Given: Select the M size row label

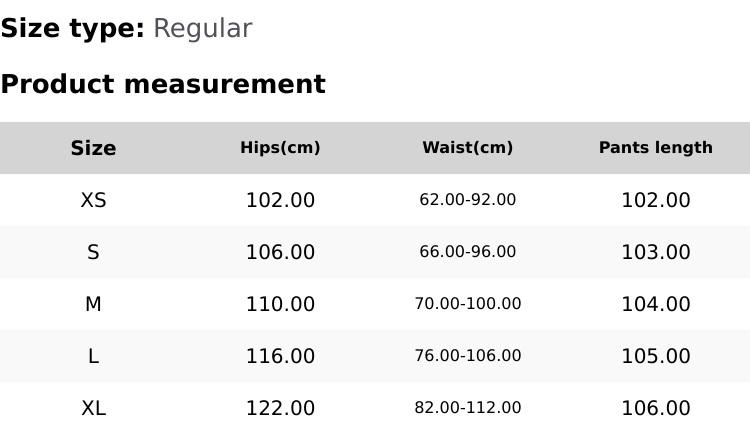Looking at the screenshot, I should coord(93,304).
